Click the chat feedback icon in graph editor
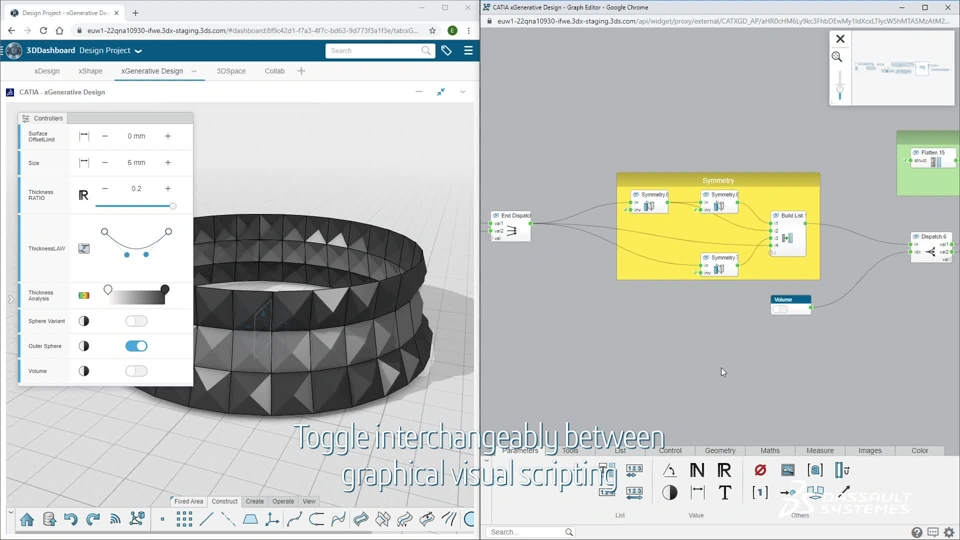960x540 pixels. pos(933,532)
